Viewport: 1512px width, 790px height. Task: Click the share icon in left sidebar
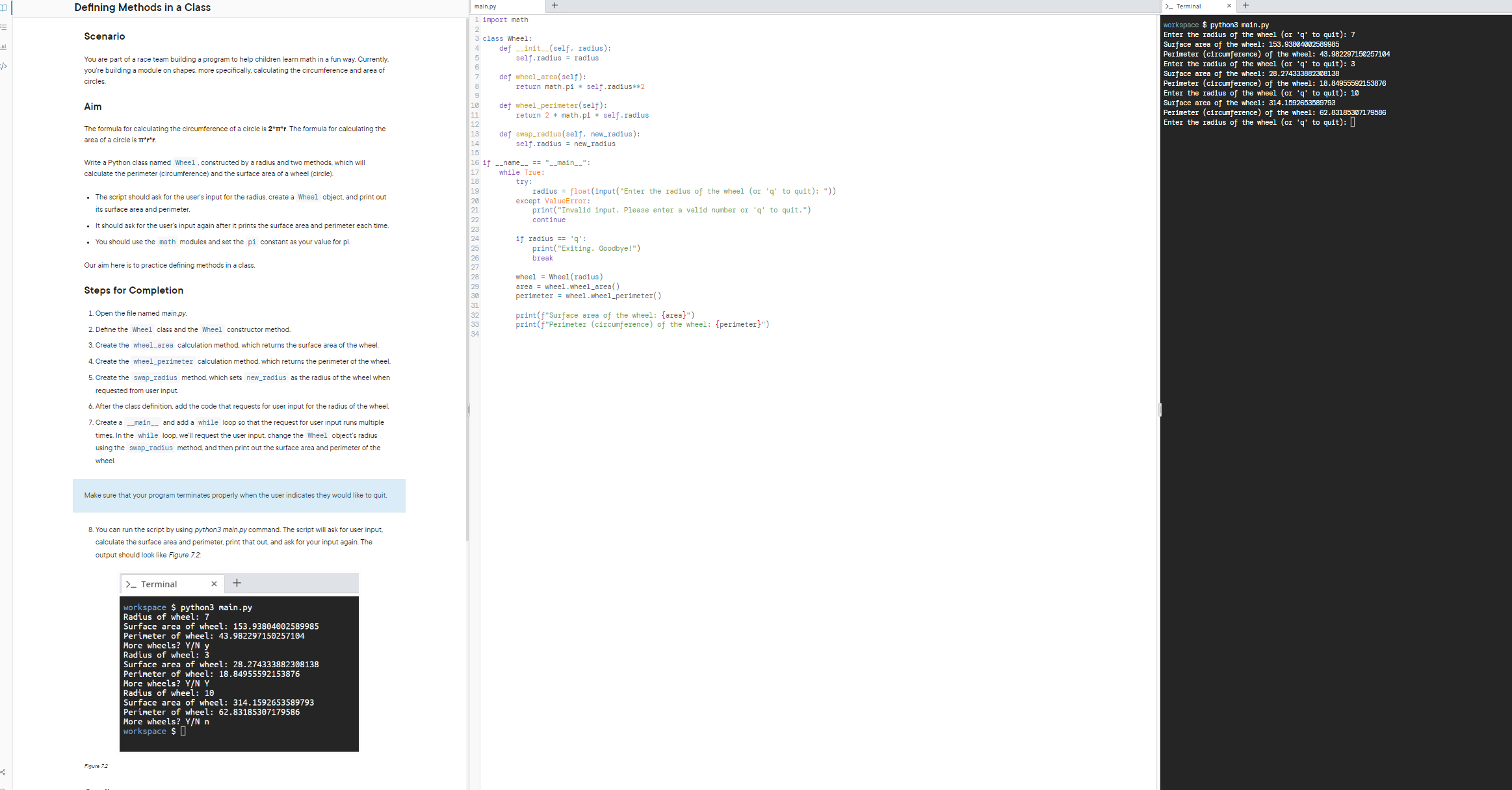(3, 772)
